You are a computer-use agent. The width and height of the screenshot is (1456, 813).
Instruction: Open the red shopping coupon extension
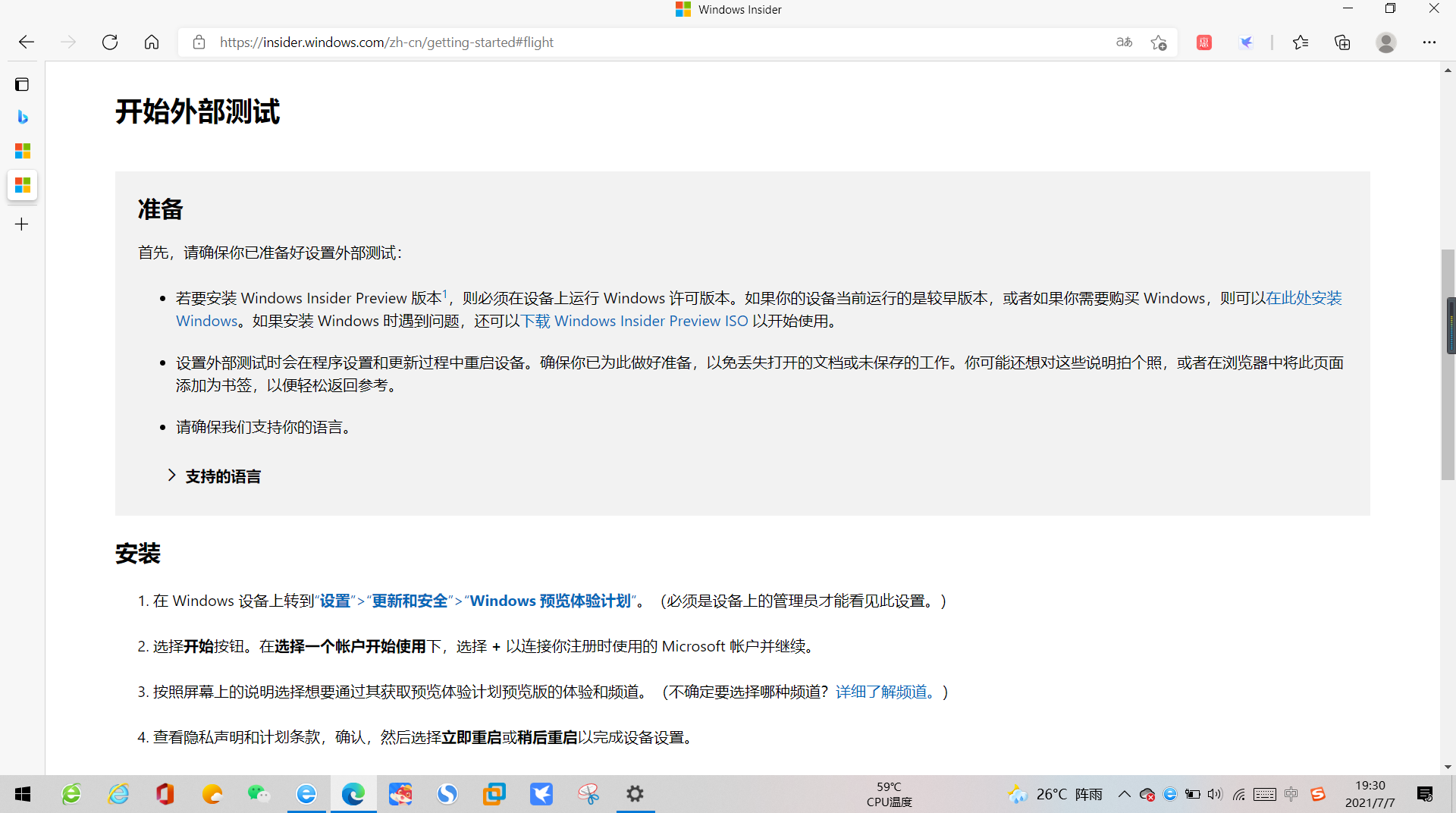pos(1204,42)
